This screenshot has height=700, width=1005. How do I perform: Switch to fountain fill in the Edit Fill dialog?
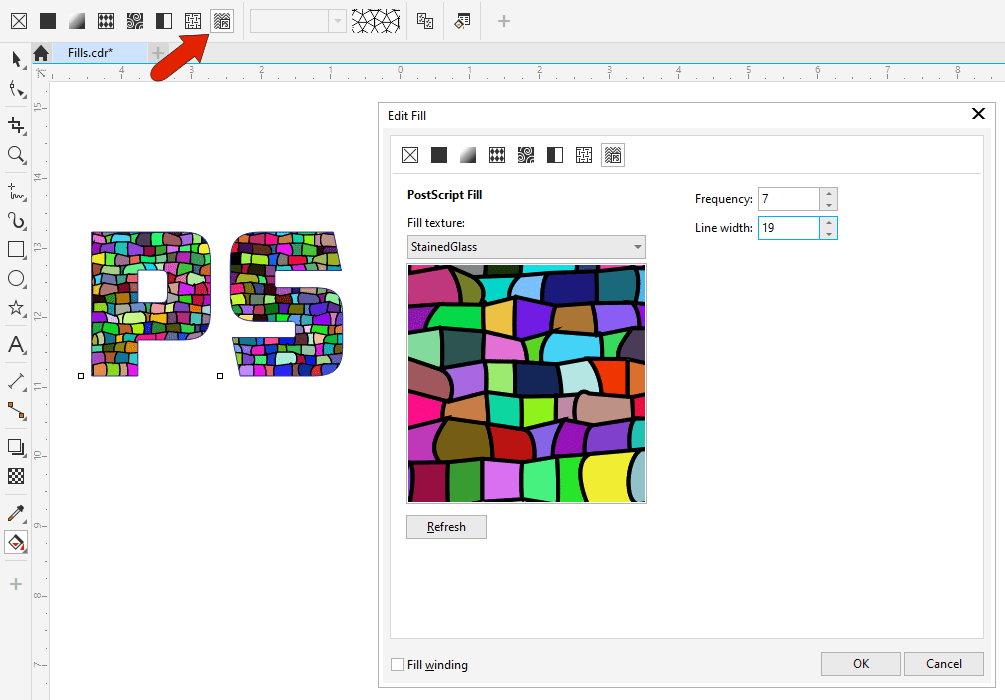click(467, 155)
